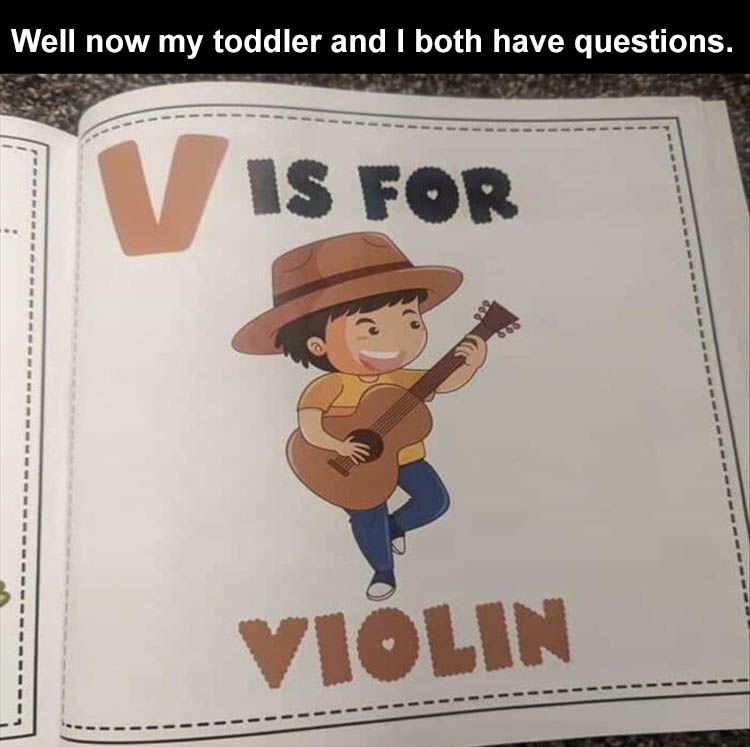Click the boy's blue jeans
750x747 pixels.
tap(399, 514)
